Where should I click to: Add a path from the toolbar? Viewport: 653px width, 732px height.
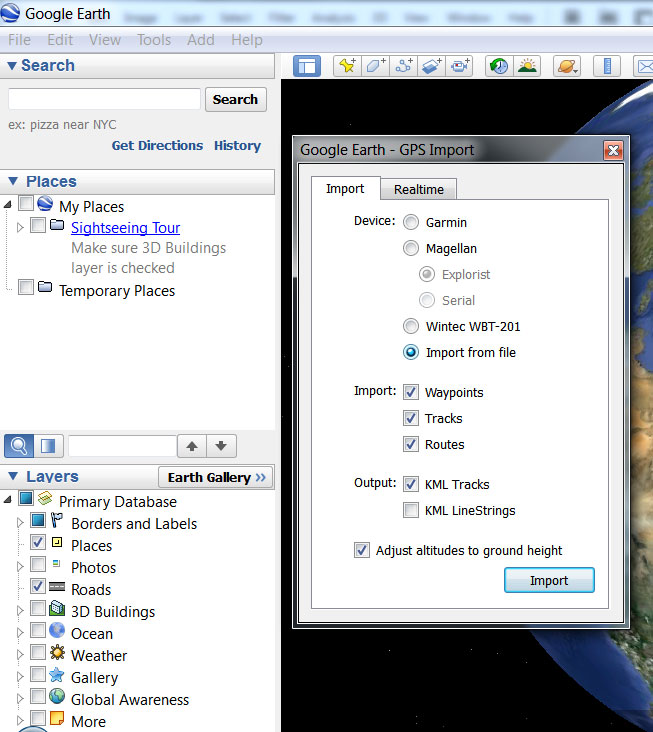coord(404,66)
